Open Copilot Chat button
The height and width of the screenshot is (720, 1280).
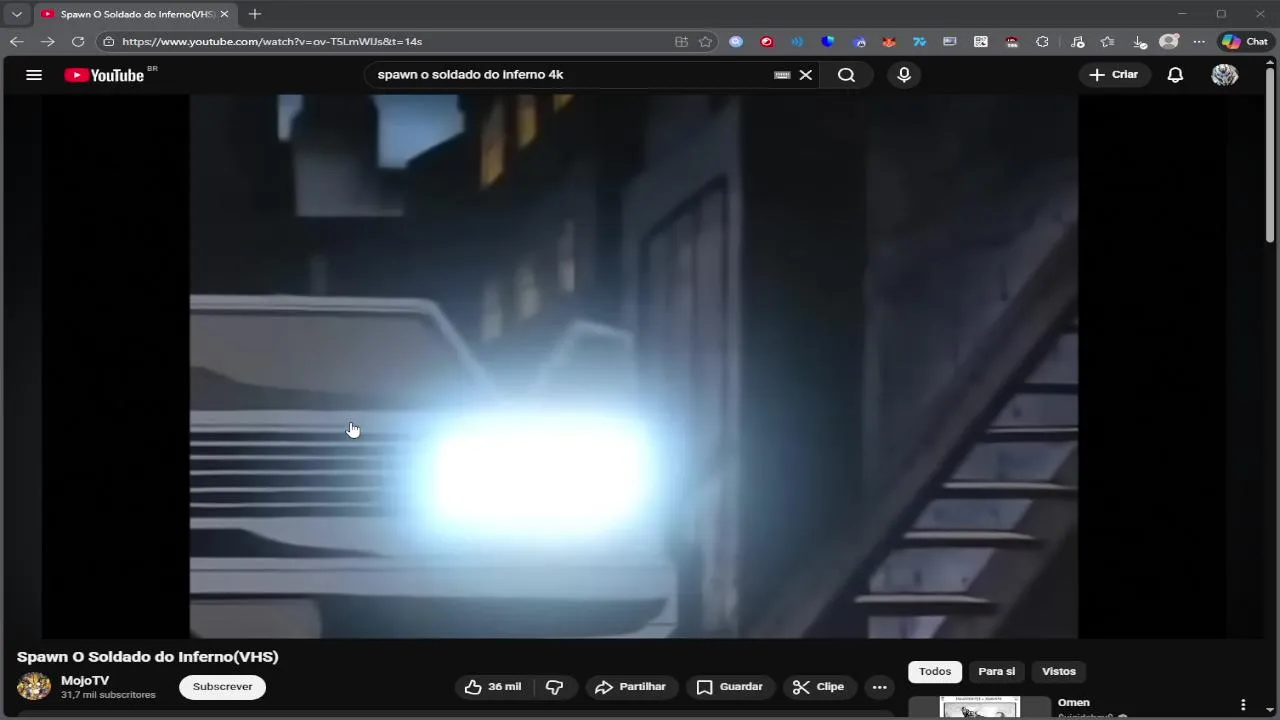pos(1245,42)
